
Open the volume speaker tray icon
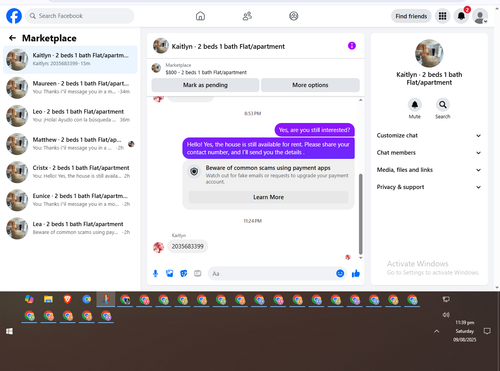446,315
